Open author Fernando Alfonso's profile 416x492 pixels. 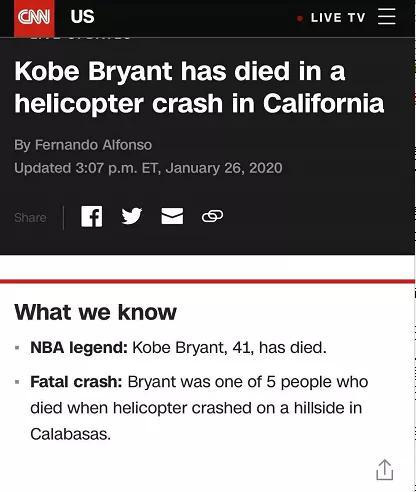(x=93, y=145)
